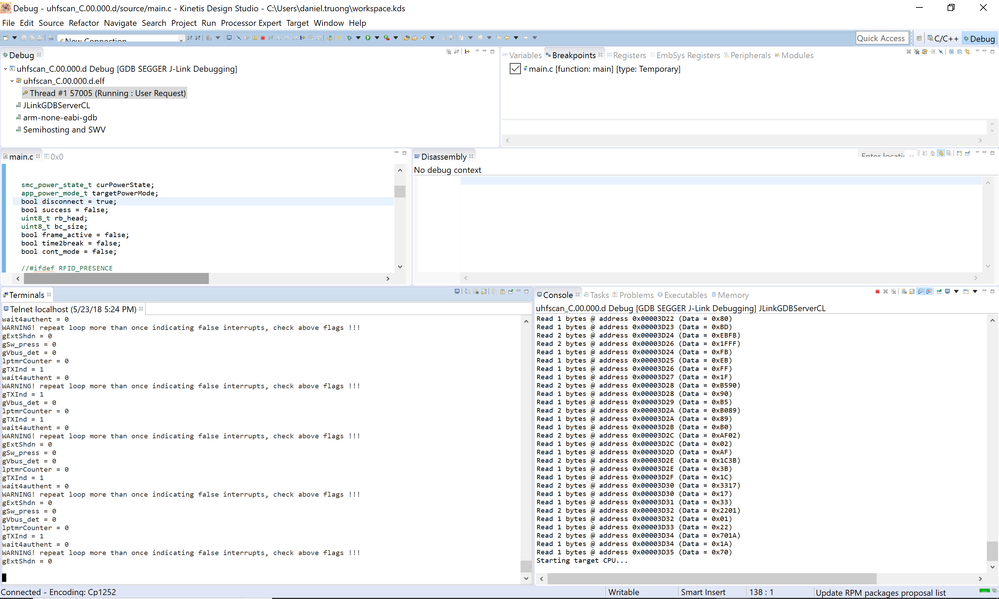Click Expand All in Breakpoints view
Screen dimensions: 999x599
[952, 52]
